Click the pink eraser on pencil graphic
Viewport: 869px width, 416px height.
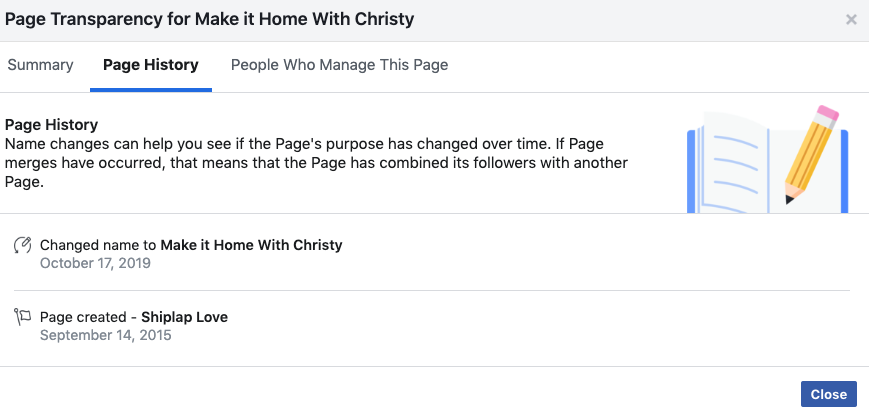[827, 114]
